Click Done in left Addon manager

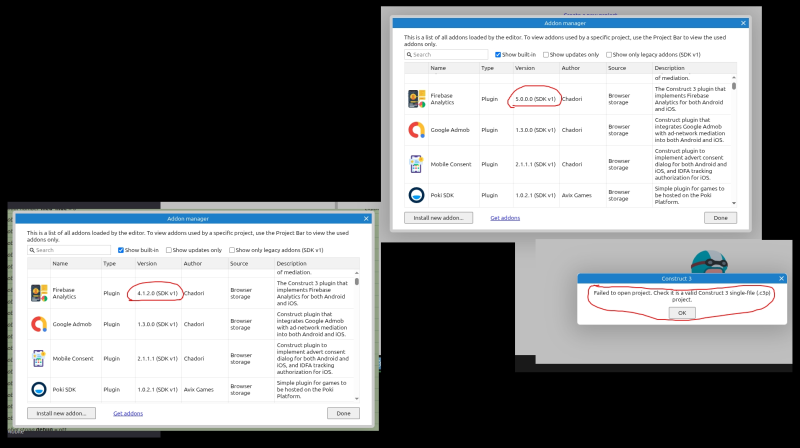coord(343,413)
